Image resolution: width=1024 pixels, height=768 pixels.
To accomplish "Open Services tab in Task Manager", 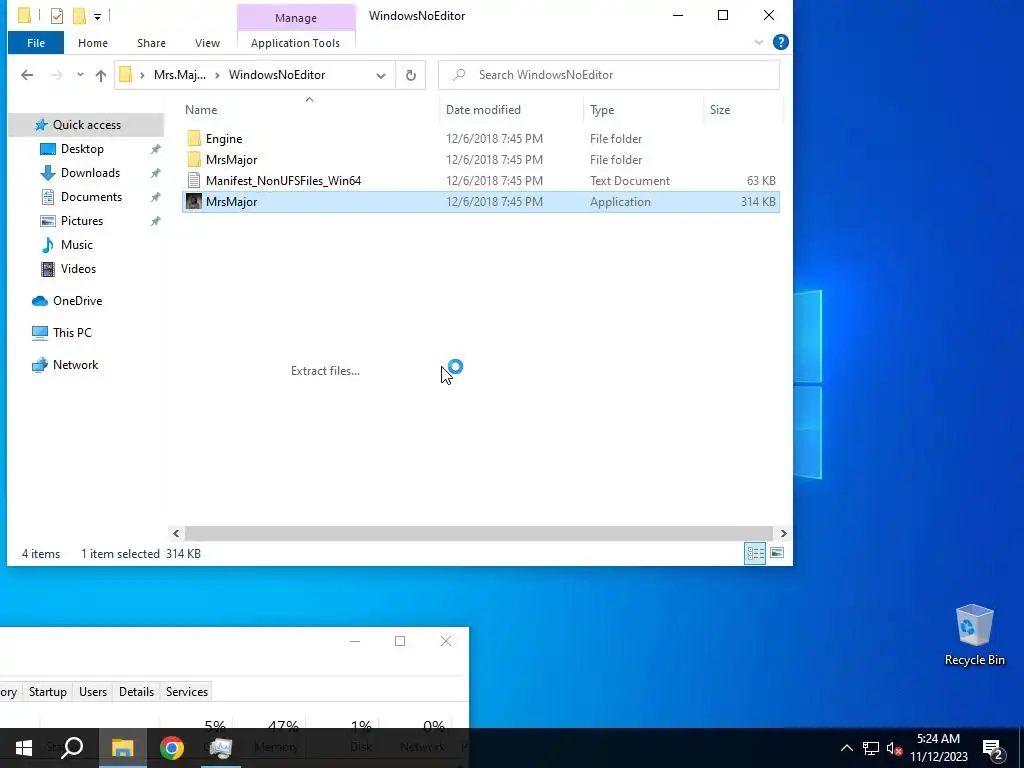I will pos(187,692).
